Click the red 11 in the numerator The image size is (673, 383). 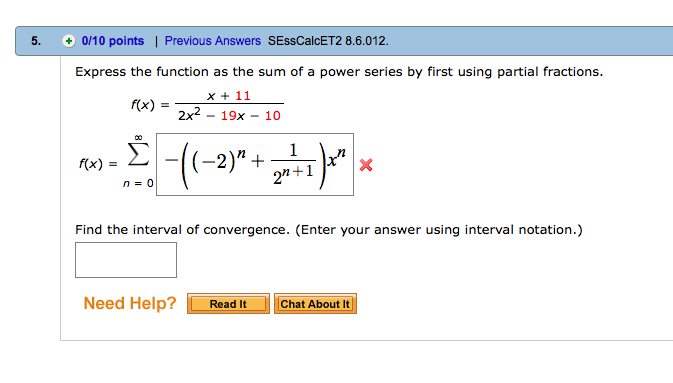click(243, 95)
